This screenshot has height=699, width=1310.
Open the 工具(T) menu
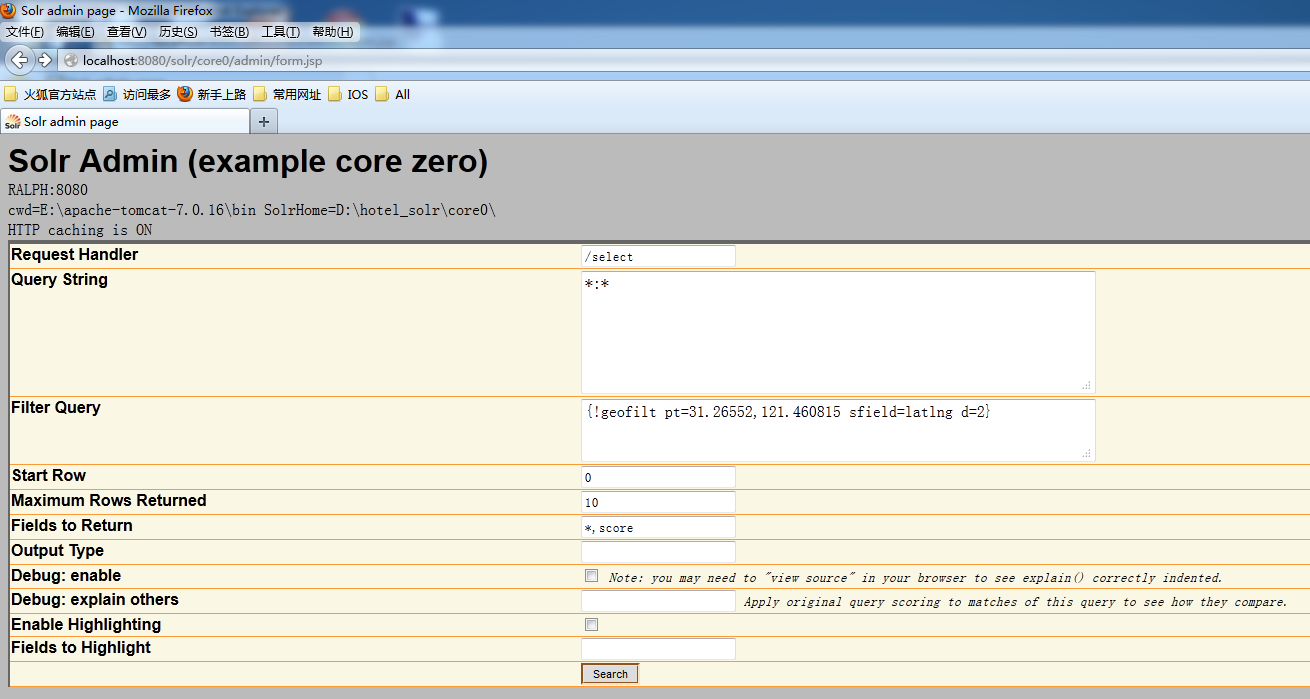(x=281, y=32)
